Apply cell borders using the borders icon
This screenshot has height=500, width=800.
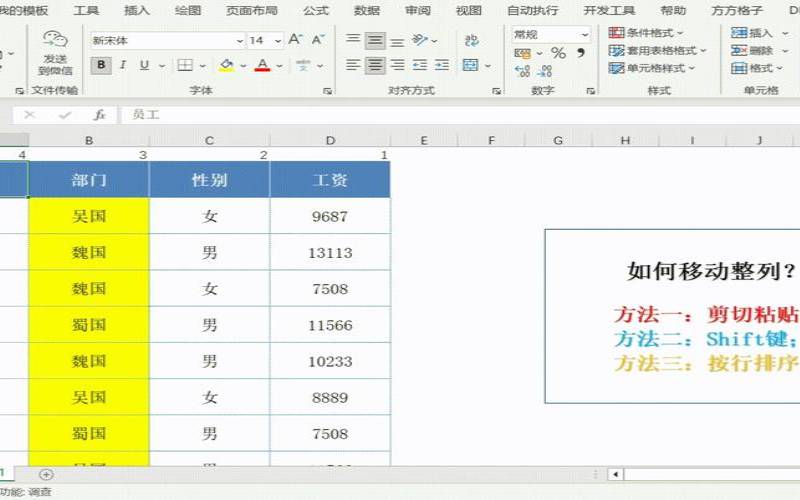[185, 65]
